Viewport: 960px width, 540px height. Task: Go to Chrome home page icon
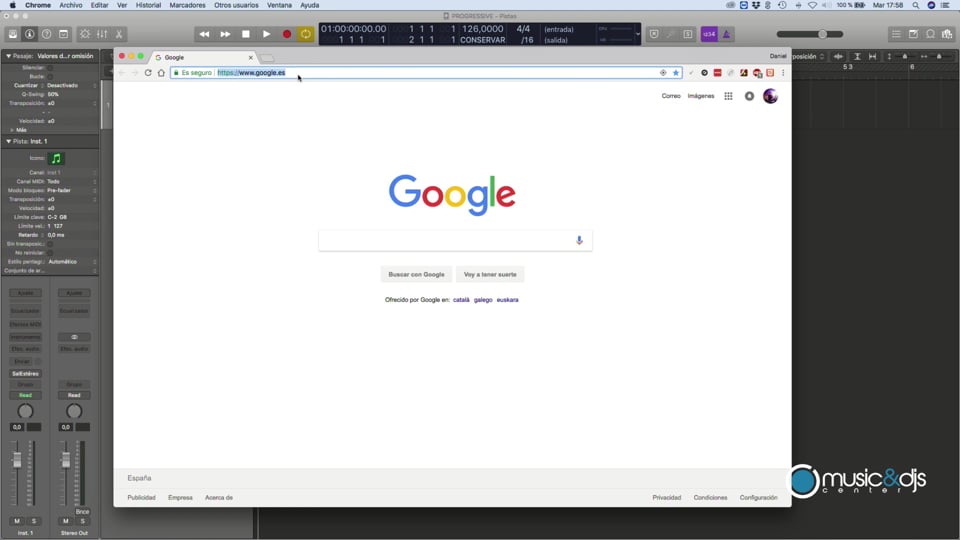pos(161,73)
